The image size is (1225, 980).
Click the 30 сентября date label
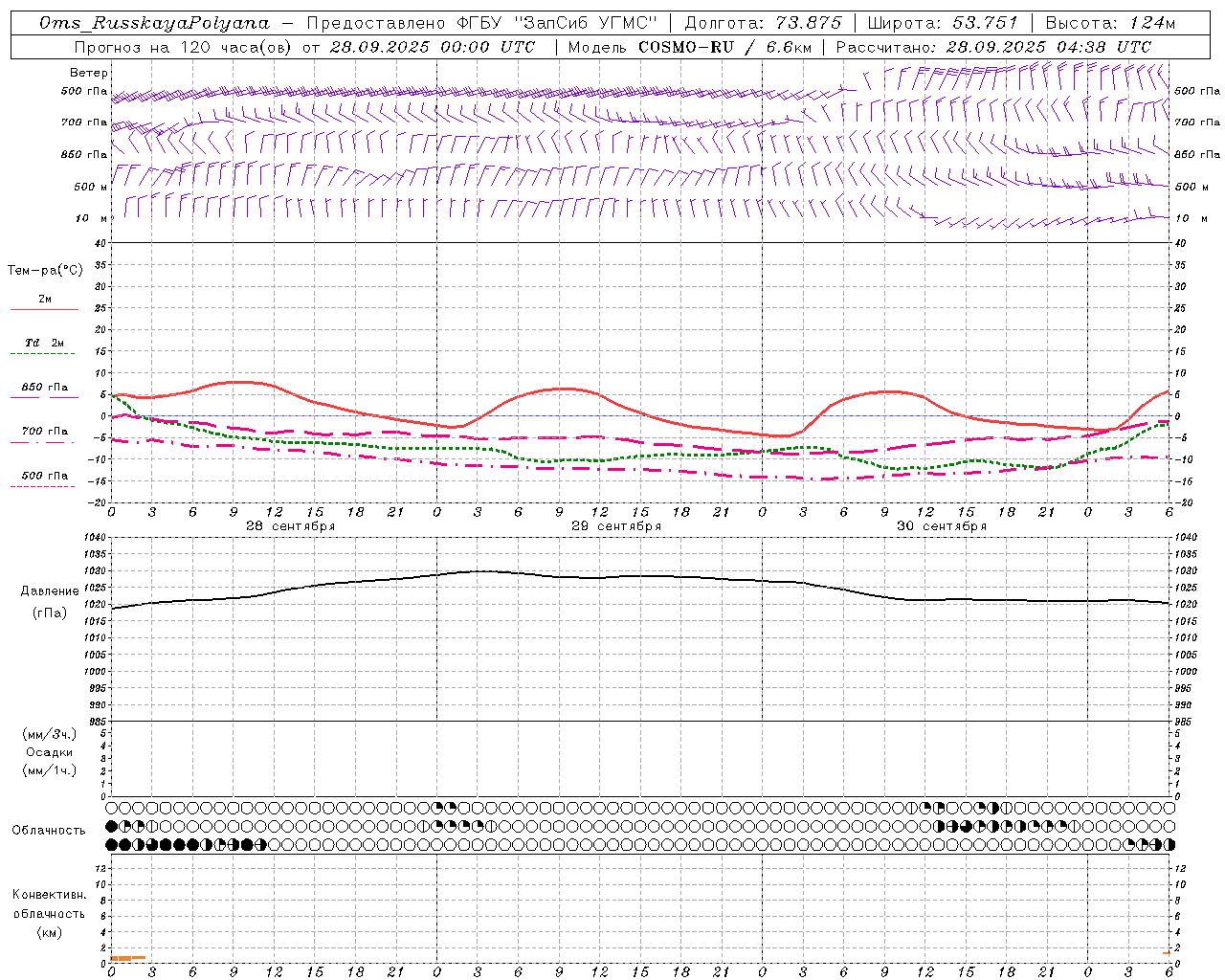click(942, 526)
